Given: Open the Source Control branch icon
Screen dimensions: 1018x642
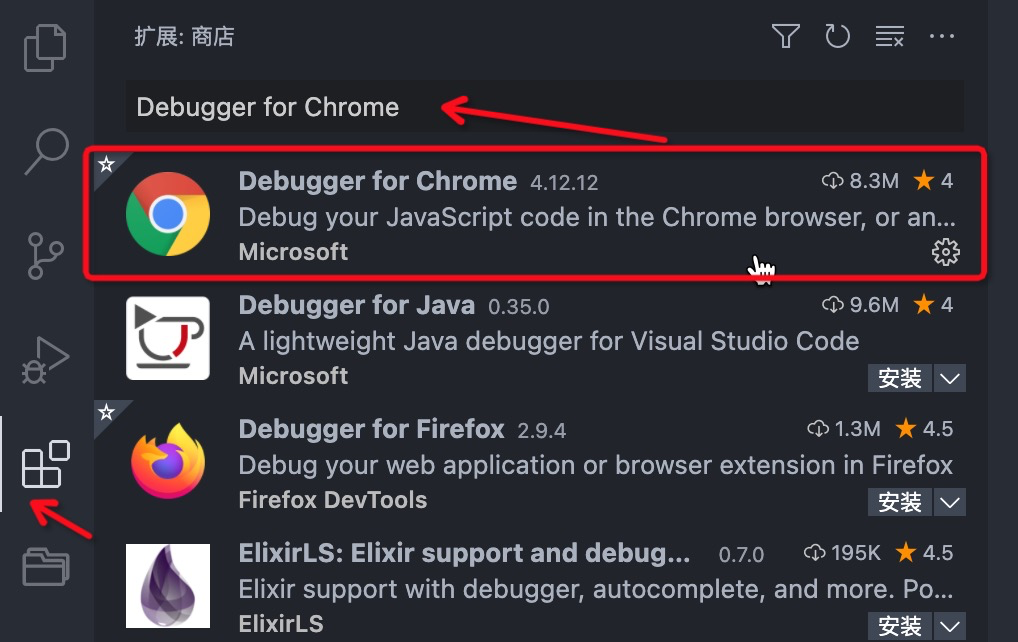Looking at the screenshot, I should (45, 256).
